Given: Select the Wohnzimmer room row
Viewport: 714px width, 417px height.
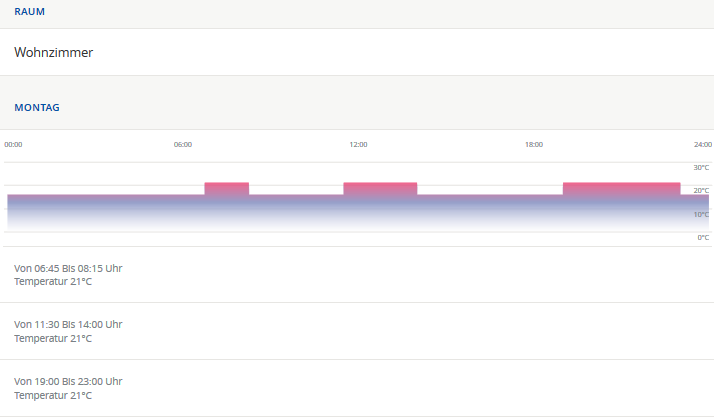Looking at the screenshot, I should [54, 52].
